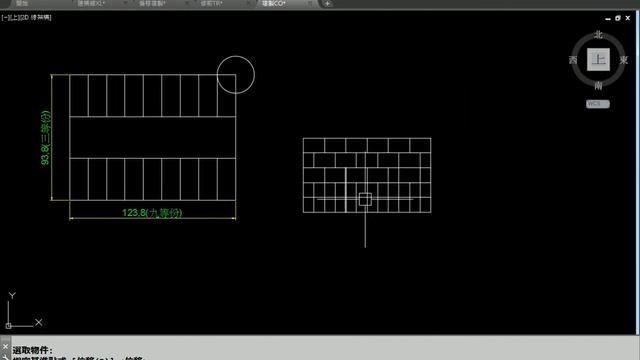The height and width of the screenshot is (360, 640).
Task: Open the 2D wireframe visual style menu
Action: coord(35,17)
